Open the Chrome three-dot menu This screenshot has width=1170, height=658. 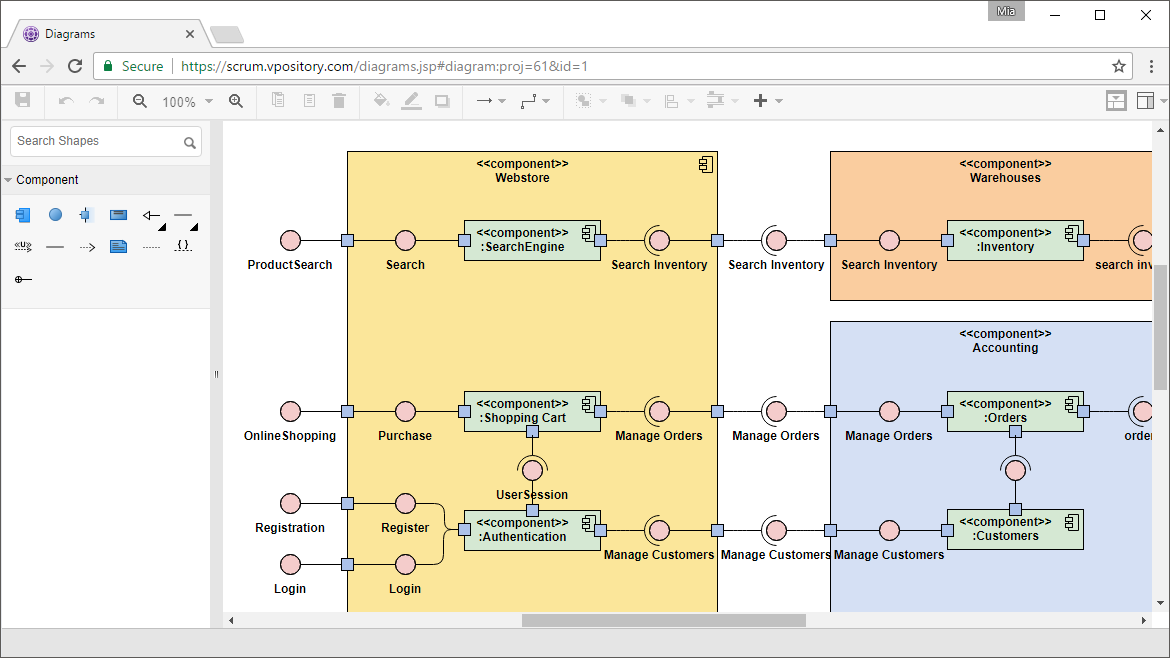1151,66
